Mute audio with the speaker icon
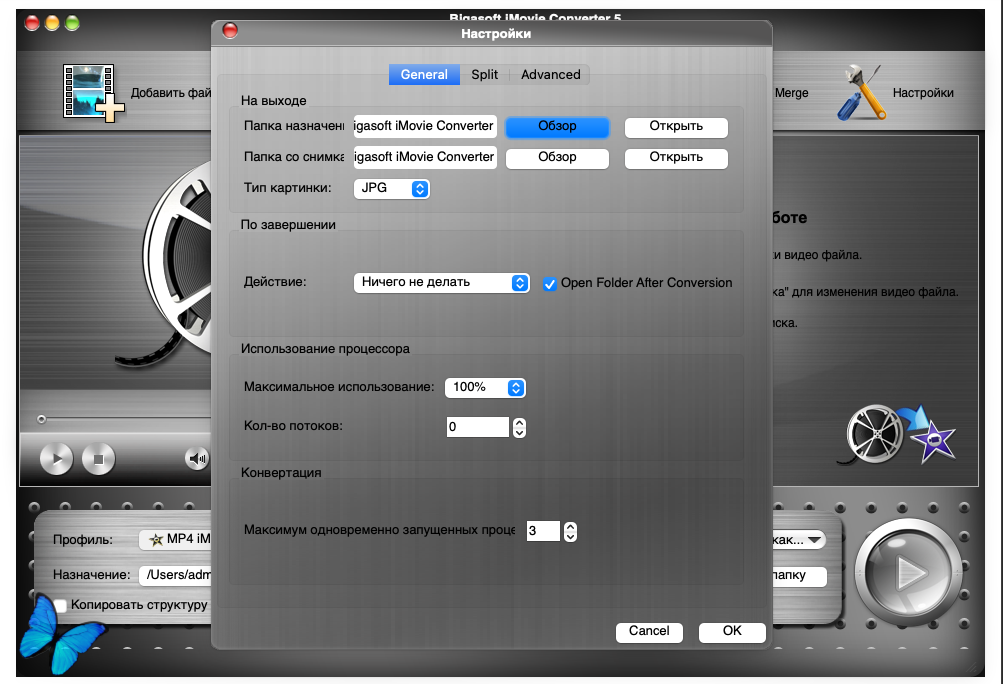This screenshot has height=684, width=1003. coord(197,458)
